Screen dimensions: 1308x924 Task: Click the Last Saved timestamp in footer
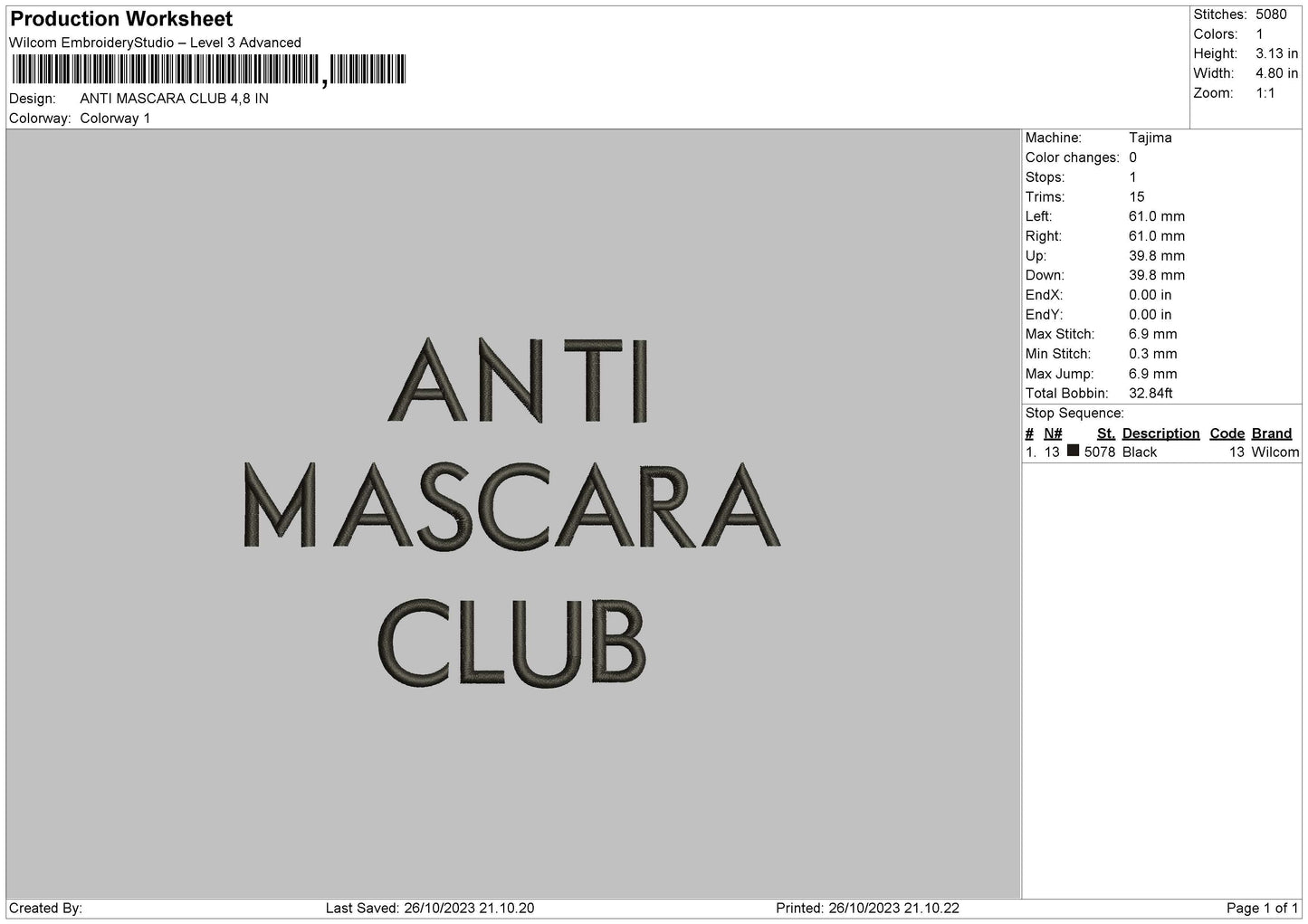click(430, 908)
